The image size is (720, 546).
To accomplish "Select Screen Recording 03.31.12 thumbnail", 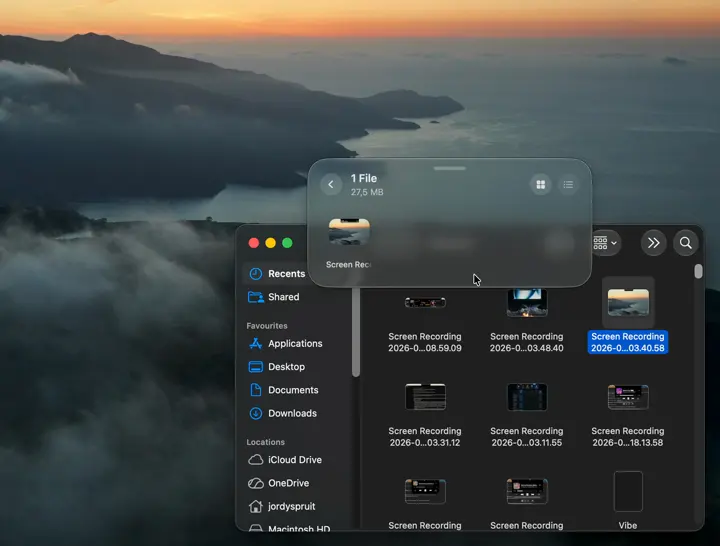I will 425,397.
